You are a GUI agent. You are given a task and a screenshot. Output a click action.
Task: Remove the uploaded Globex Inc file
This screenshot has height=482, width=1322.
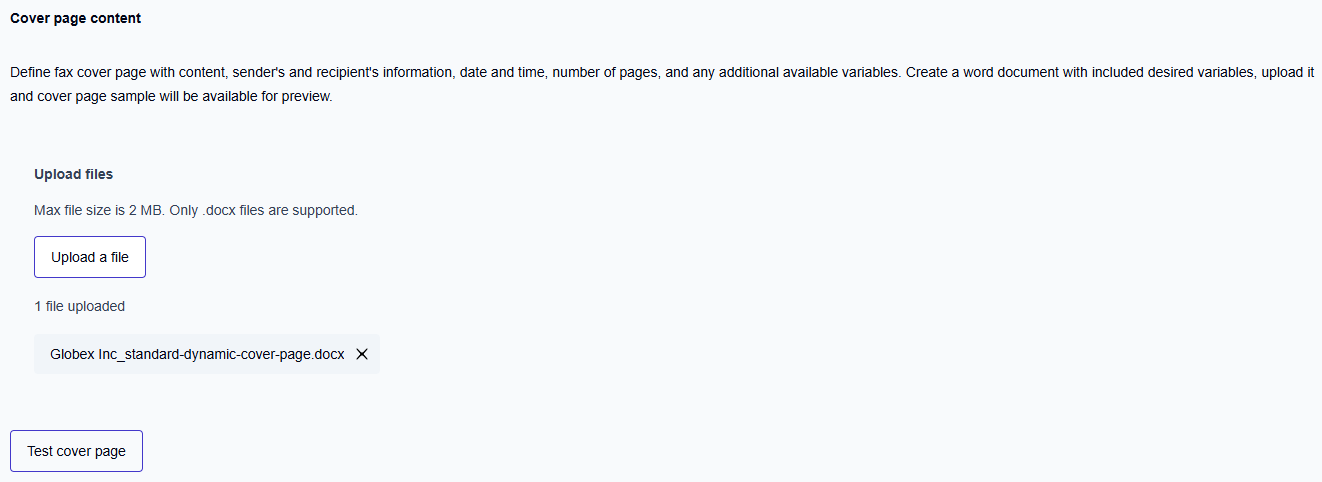[x=362, y=354]
